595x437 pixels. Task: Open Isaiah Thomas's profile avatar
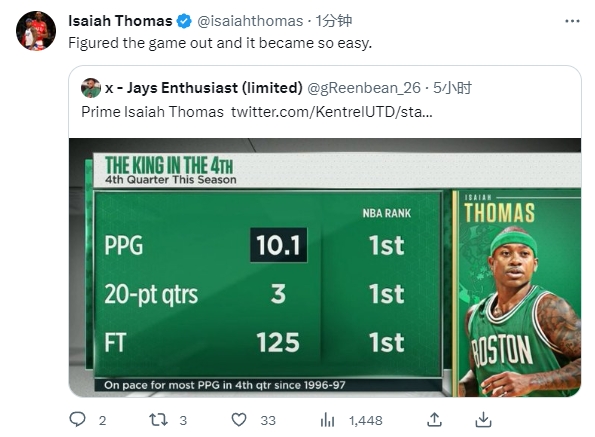pos(36,31)
